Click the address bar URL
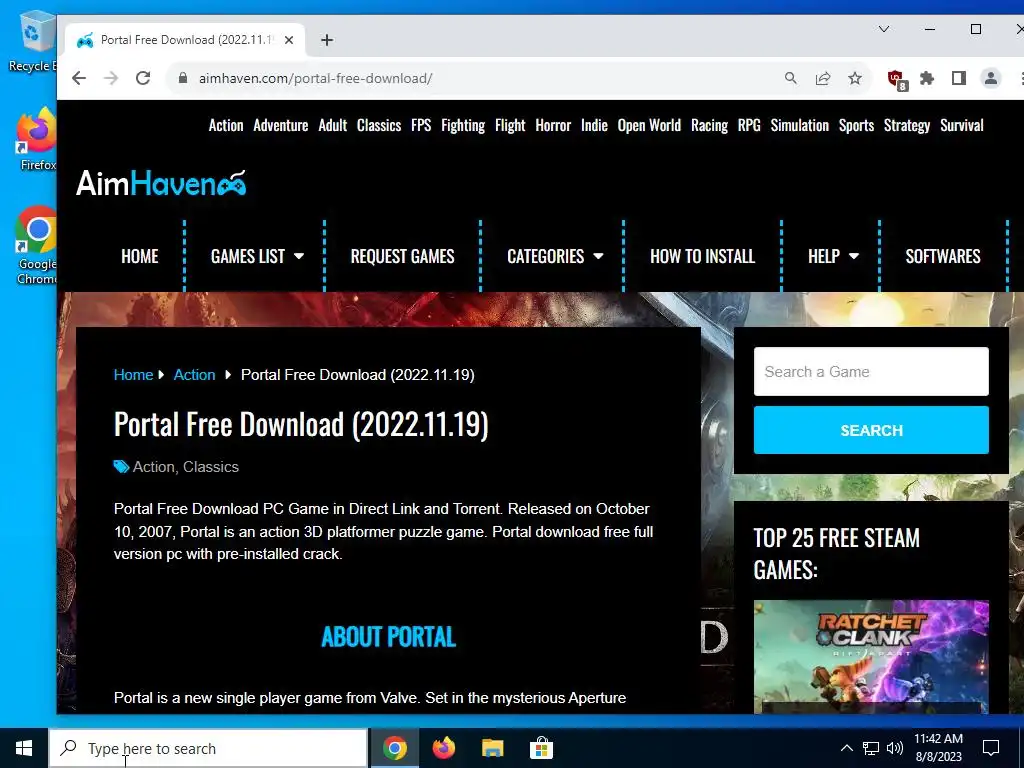The width and height of the screenshot is (1024, 768). [x=315, y=78]
